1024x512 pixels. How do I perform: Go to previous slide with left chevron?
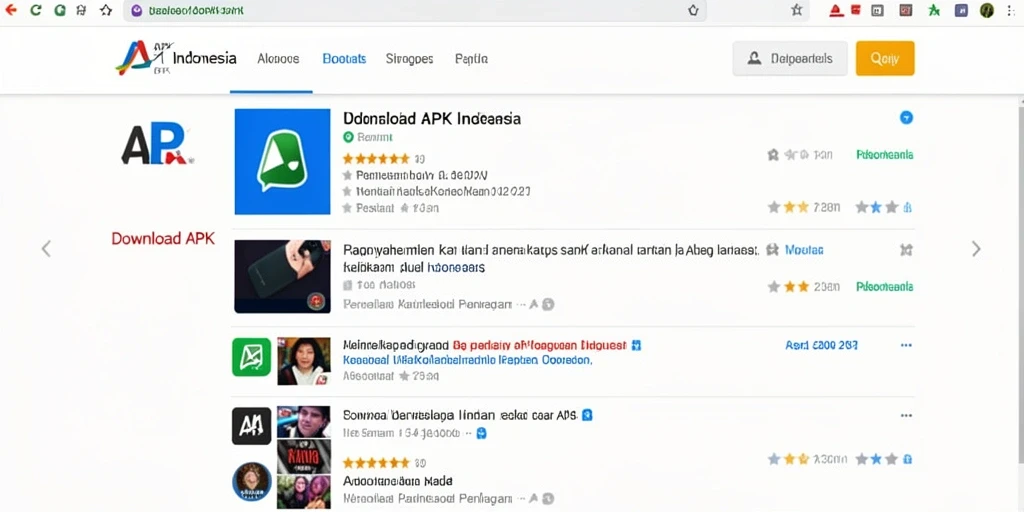(x=46, y=249)
